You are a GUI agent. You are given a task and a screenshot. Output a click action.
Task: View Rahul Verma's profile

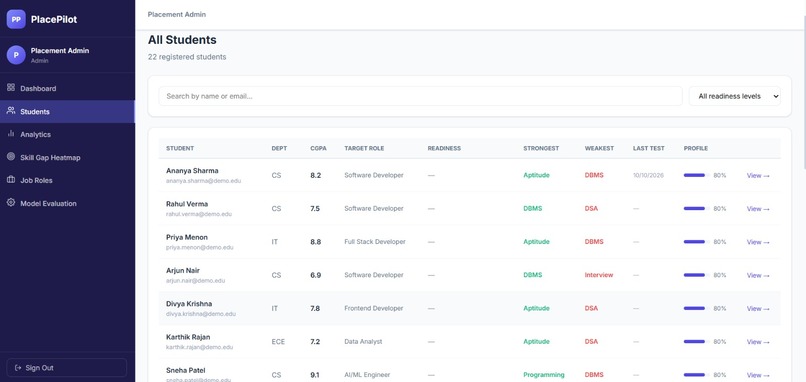pyautogui.click(x=758, y=209)
